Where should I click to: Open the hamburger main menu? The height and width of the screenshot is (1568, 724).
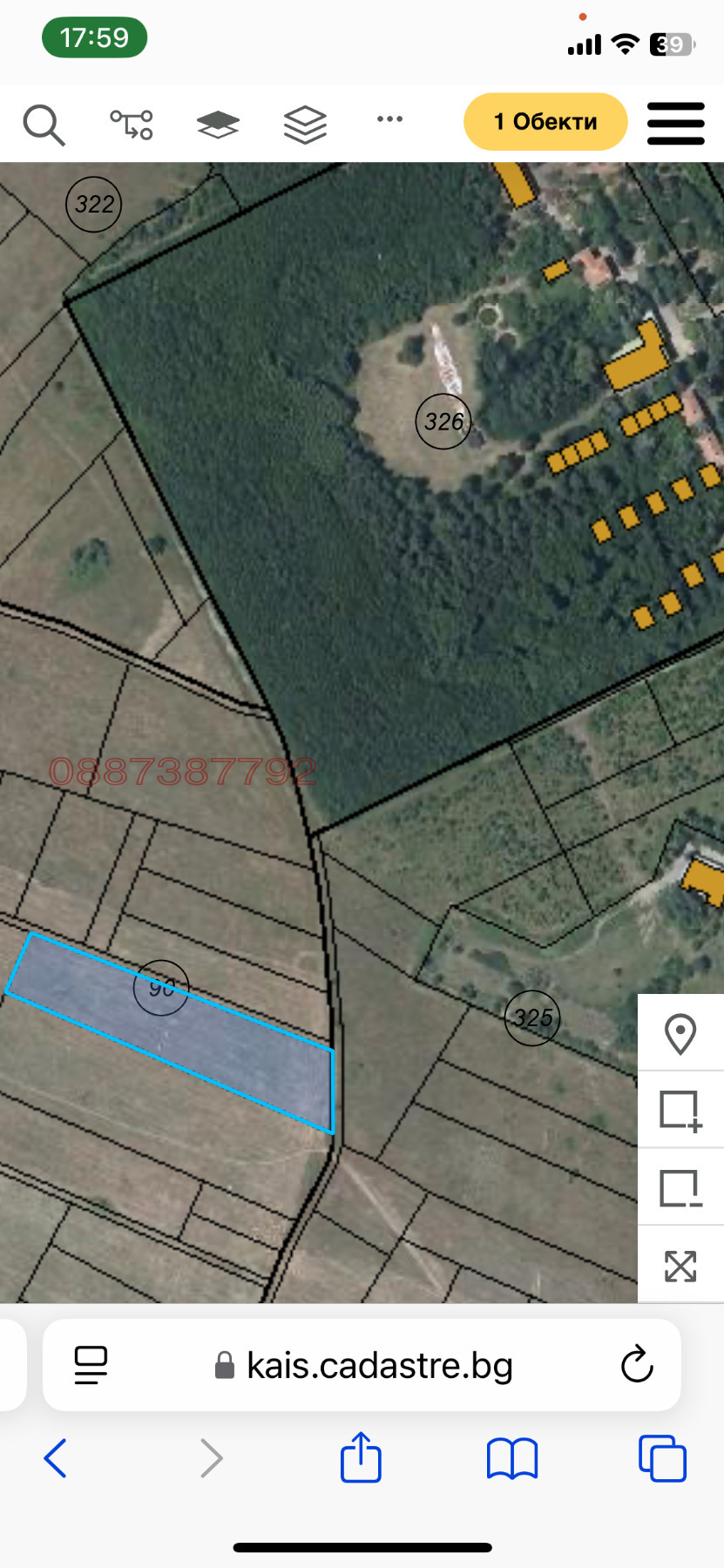pyautogui.click(x=676, y=123)
